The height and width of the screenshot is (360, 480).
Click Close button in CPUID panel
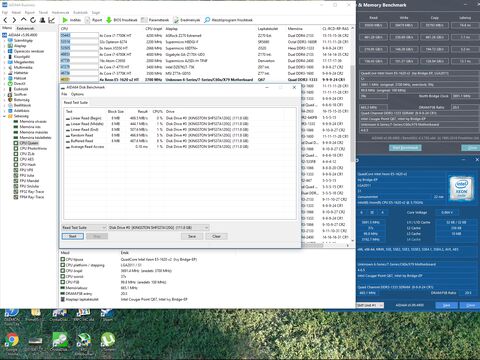pyautogui.click(x=470, y=305)
